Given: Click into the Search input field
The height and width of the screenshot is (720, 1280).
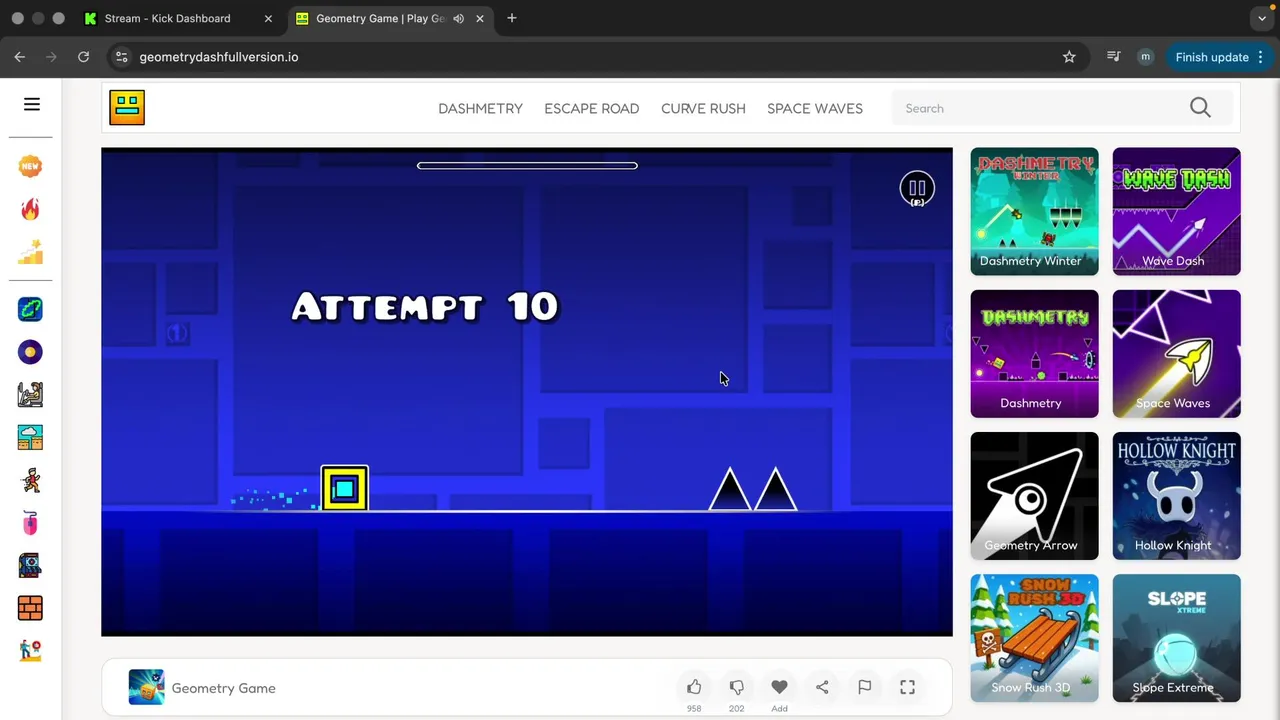Looking at the screenshot, I should (x=1040, y=108).
